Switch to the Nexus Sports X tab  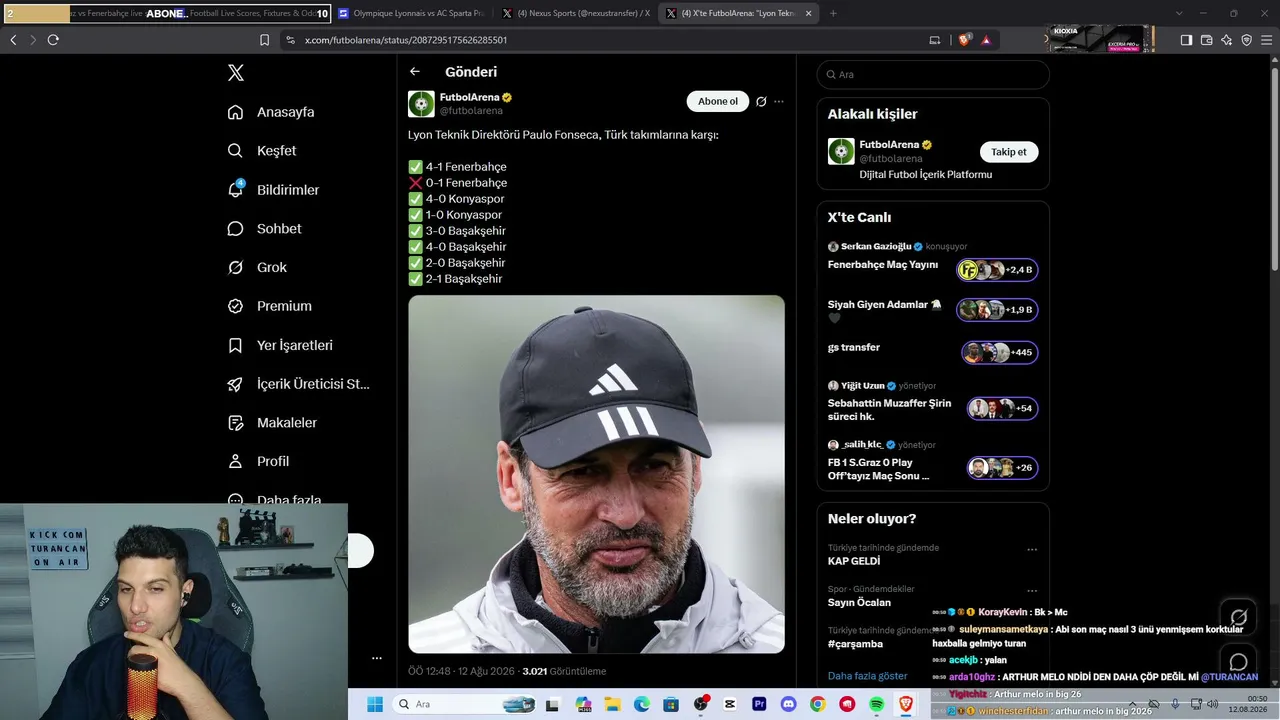pyautogui.click(x=575, y=13)
